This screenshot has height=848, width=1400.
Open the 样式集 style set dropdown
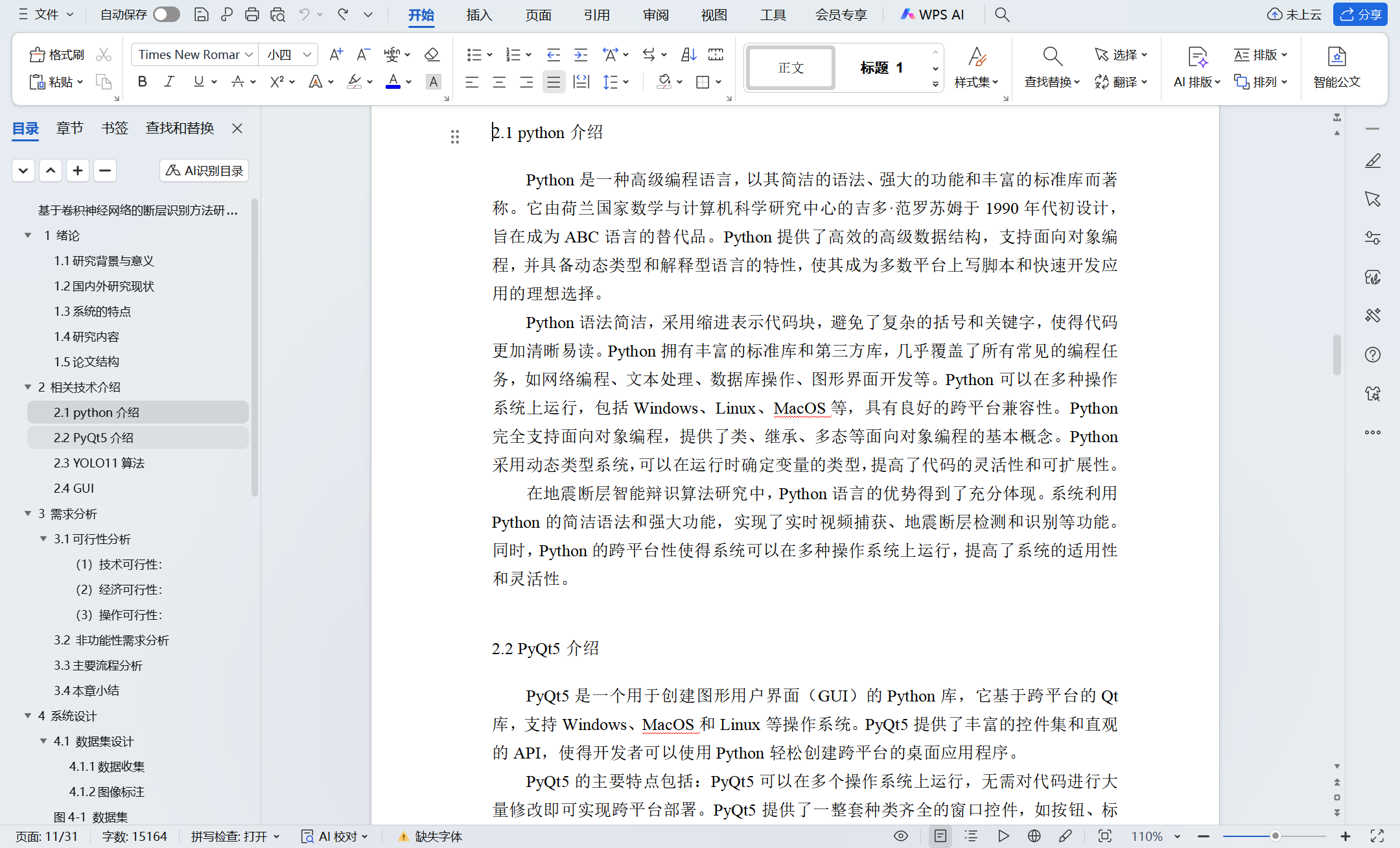[976, 82]
